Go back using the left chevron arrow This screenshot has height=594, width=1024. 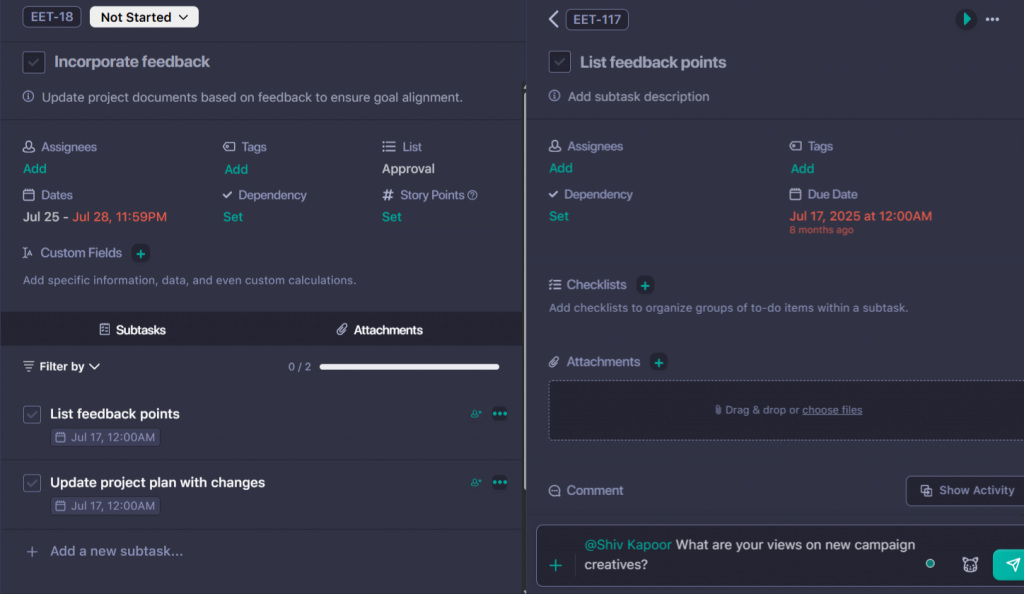(x=553, y=19)
